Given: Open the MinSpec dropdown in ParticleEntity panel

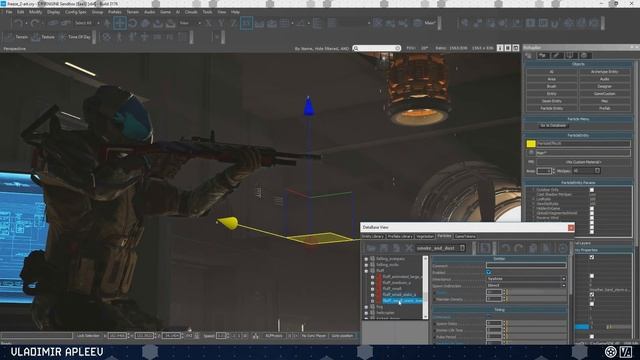Looking at the screenshot, I should coord(586,171).
